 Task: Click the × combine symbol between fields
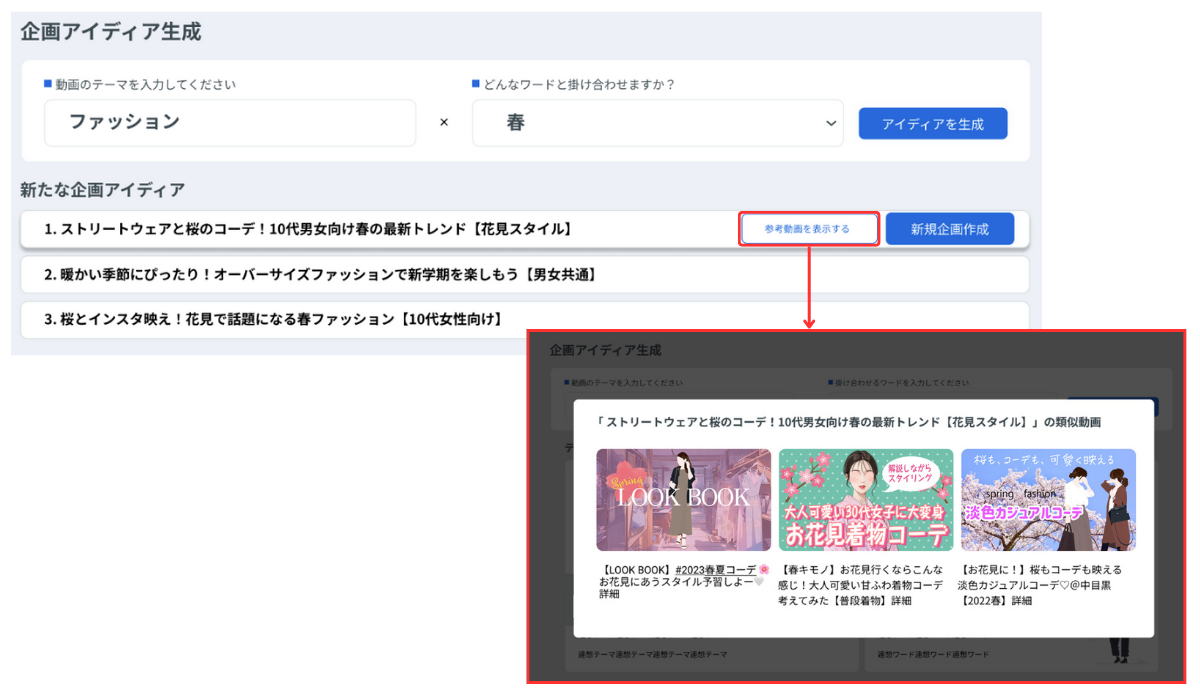pos(443,122)
